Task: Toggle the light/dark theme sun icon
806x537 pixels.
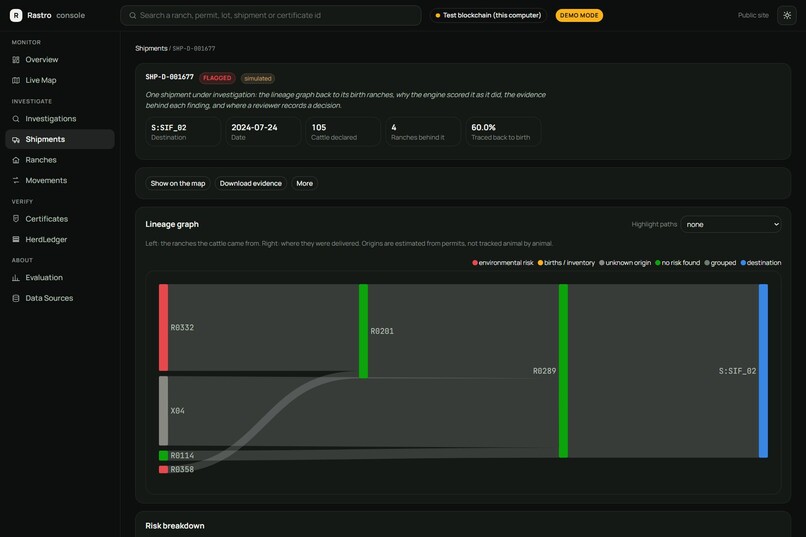Action: [x=787, y=15]
